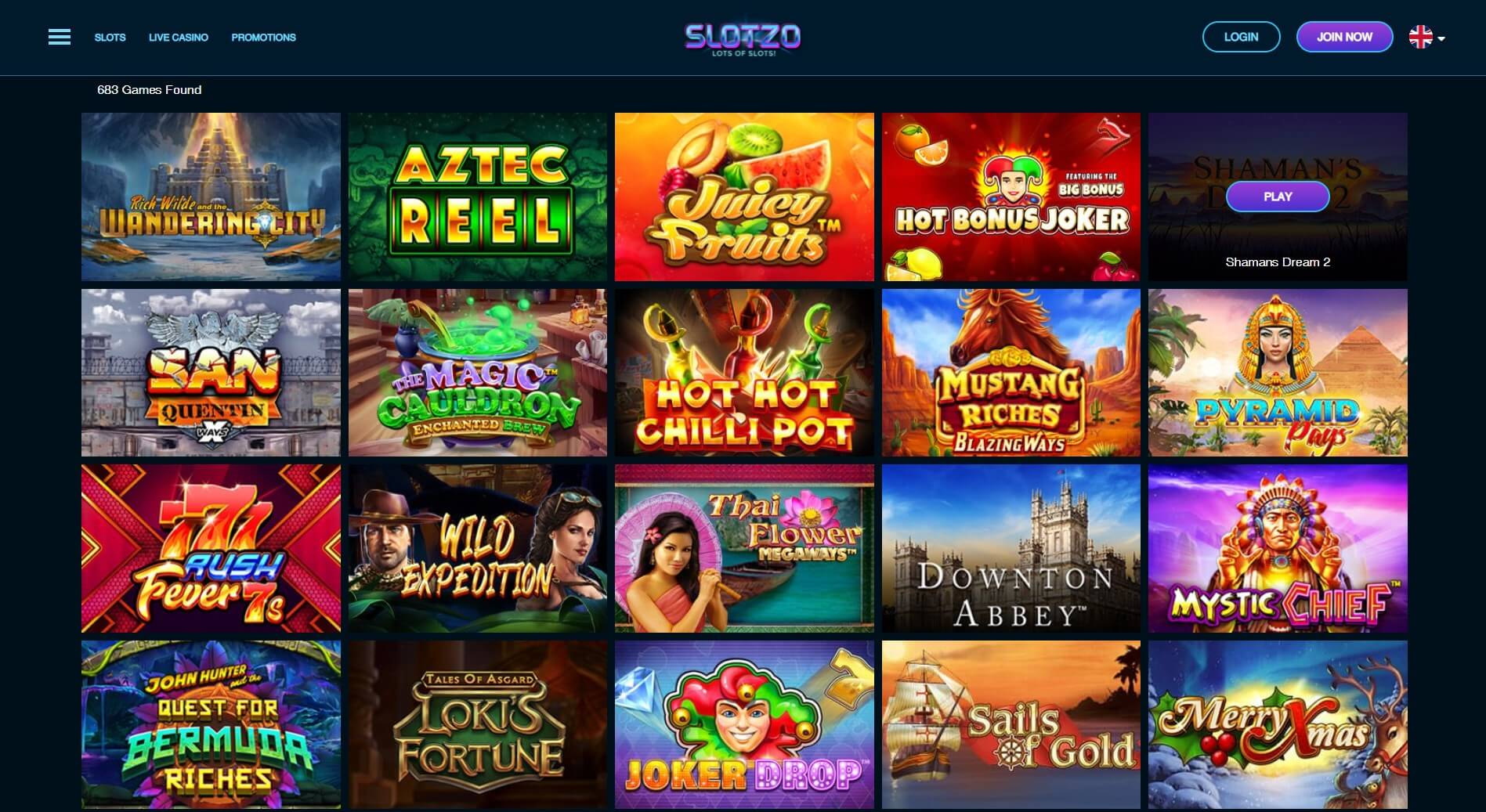This screenshot has height=812, width=1486.
Task: Open the Aztec Reel game thumbnail
Action: (x=478, y=197)
